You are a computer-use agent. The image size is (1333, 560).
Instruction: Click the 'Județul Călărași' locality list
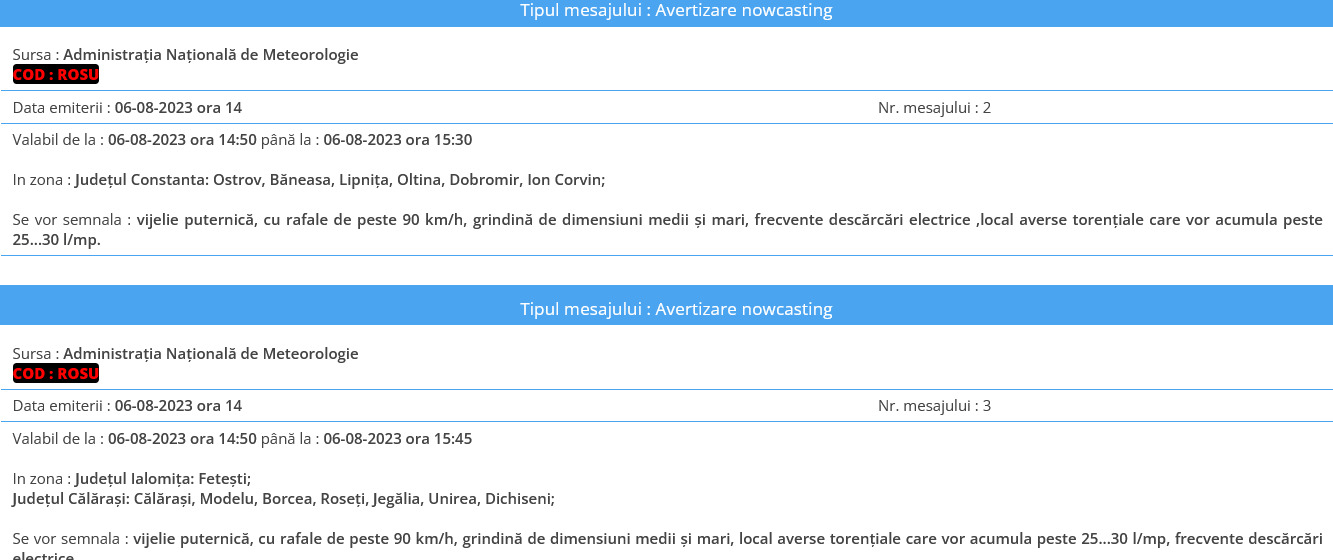284,498
